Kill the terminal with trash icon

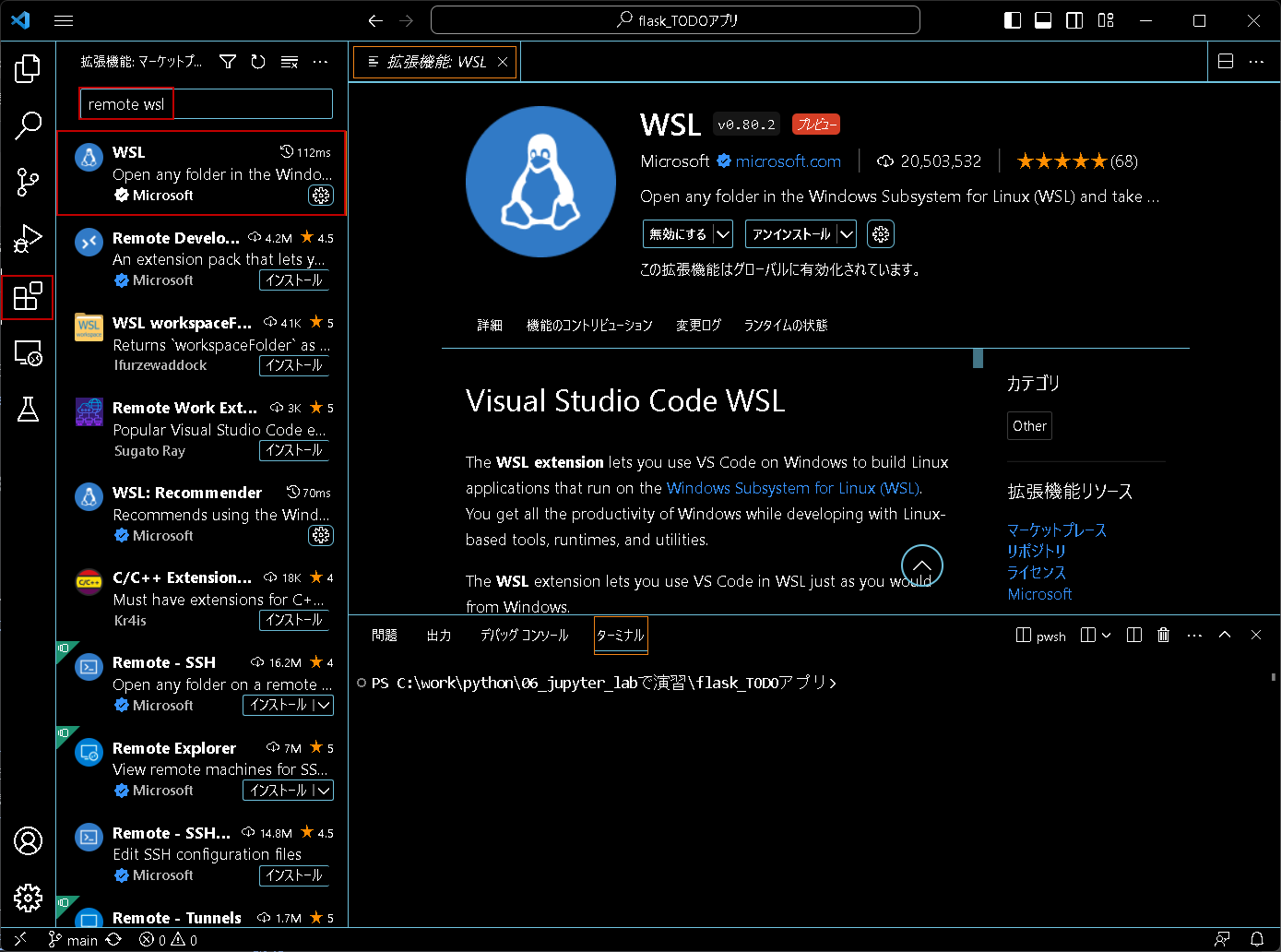tap(1164, 635)
